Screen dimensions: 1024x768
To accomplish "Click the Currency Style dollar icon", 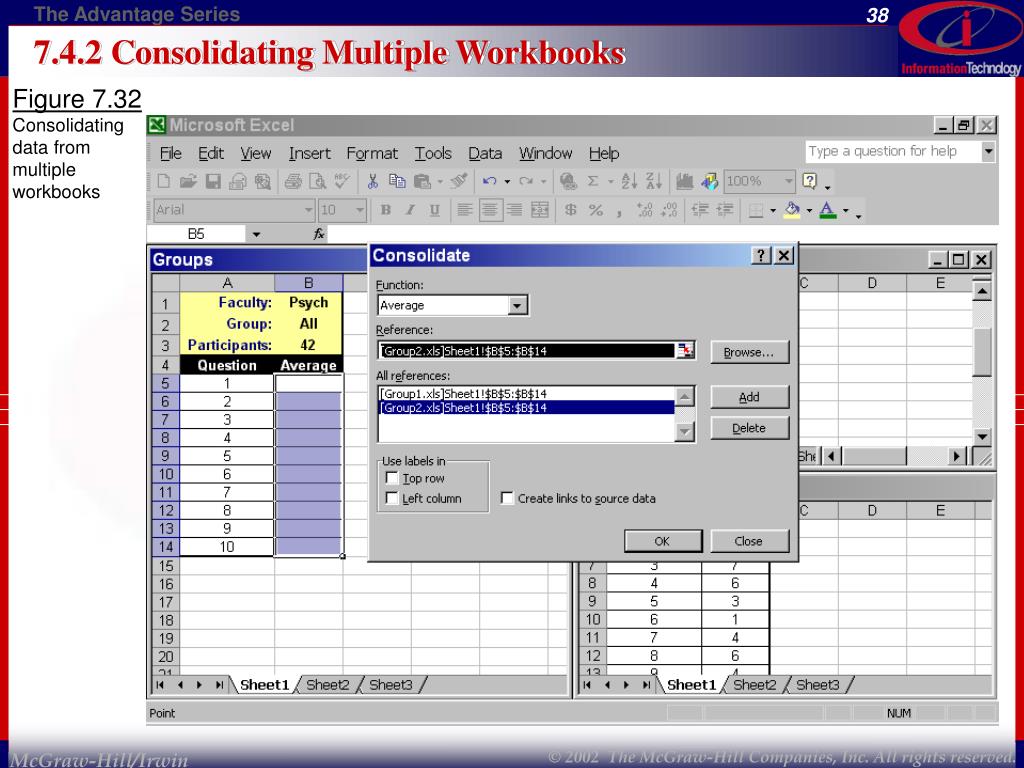I will pyautogui.click(x=570, y=210).
